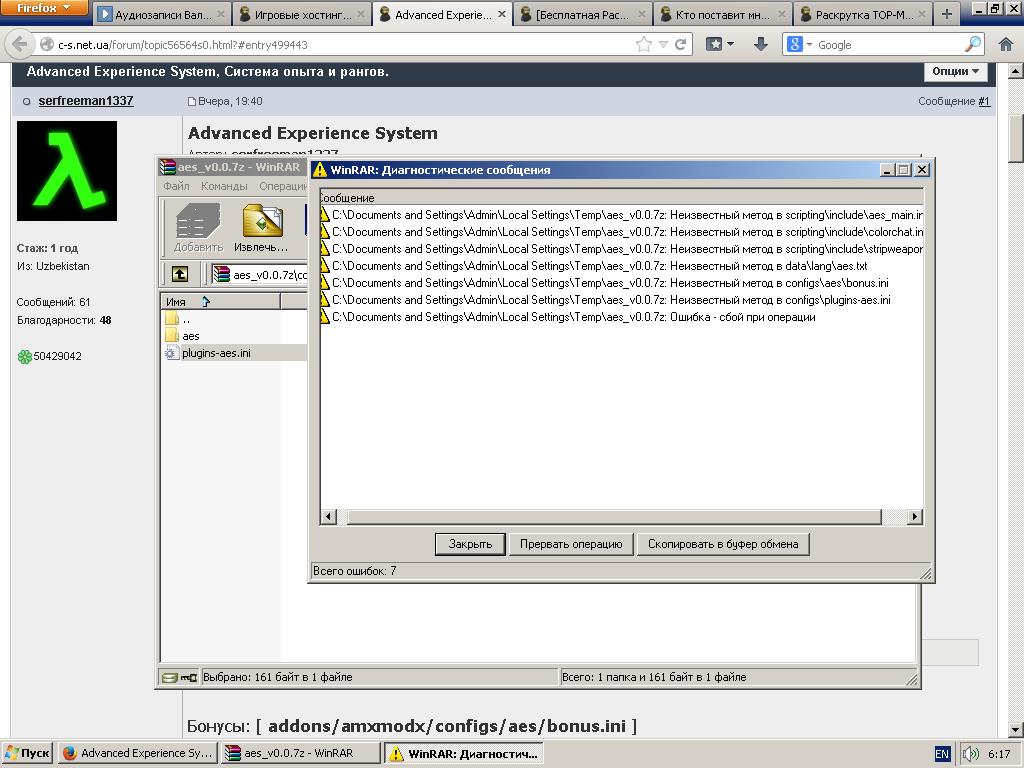Click Скопировать в буфер обмена button
This screenshot has width=1024, height=768.
tap(723, 544)
